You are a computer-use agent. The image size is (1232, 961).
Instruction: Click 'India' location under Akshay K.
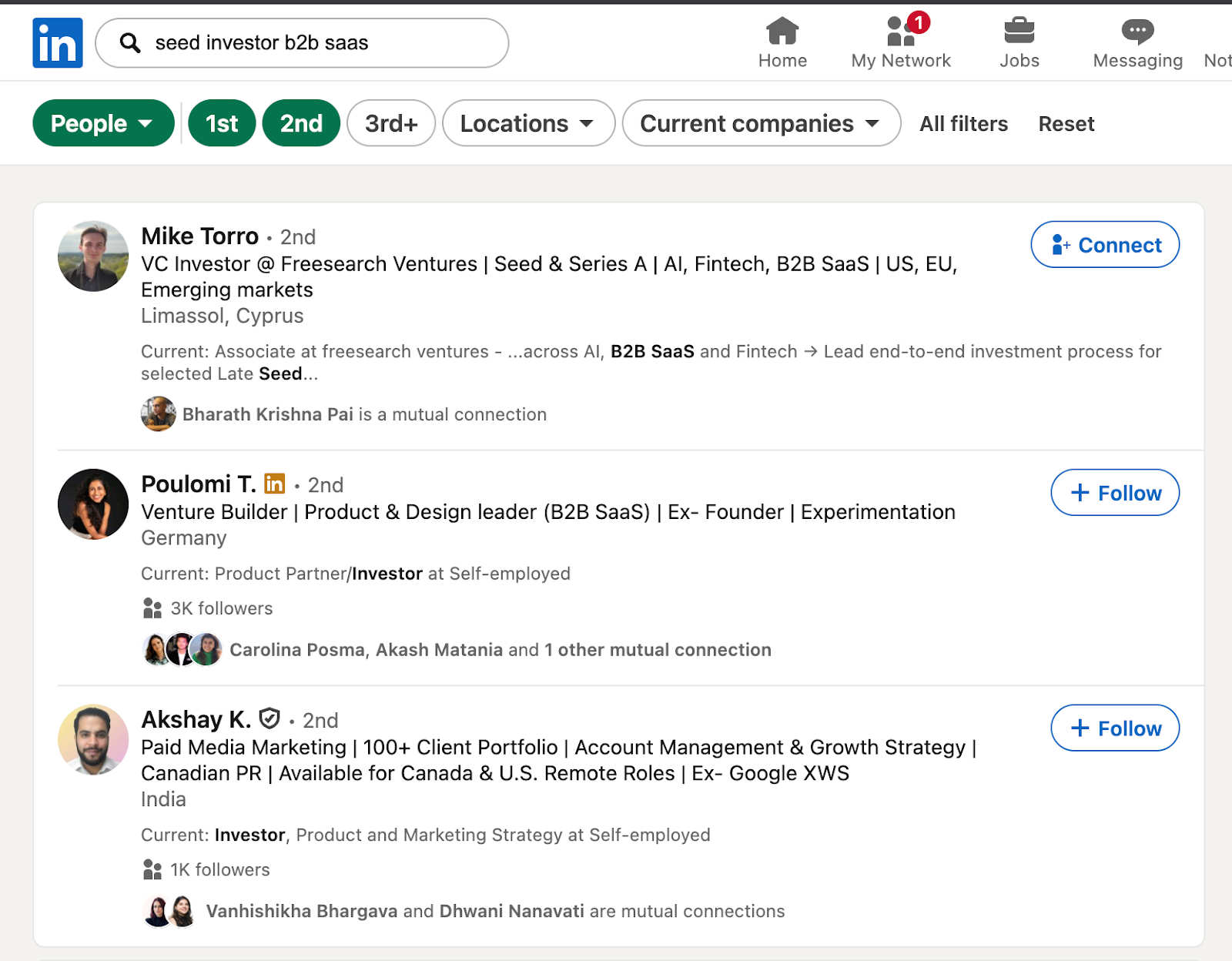point(163,799)
